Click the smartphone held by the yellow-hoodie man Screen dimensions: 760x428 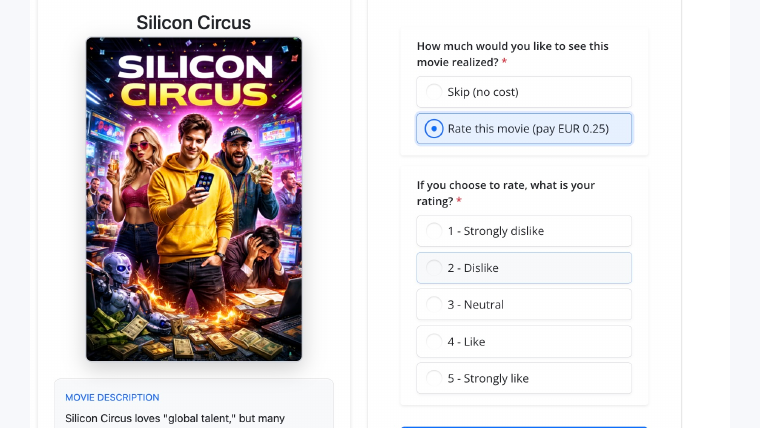(204, 182)
